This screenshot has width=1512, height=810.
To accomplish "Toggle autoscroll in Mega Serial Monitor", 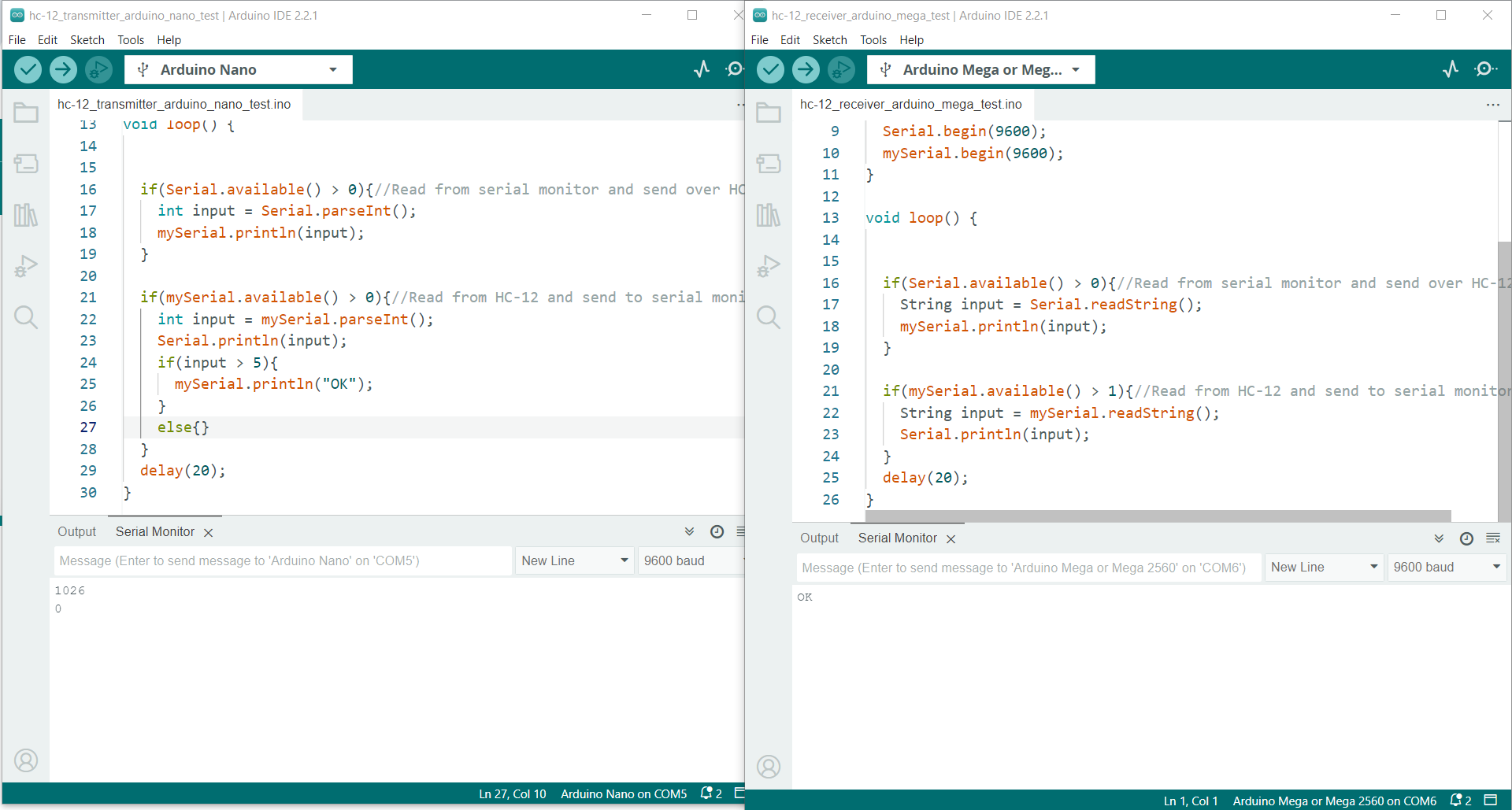I will (x=1439, y=538).
